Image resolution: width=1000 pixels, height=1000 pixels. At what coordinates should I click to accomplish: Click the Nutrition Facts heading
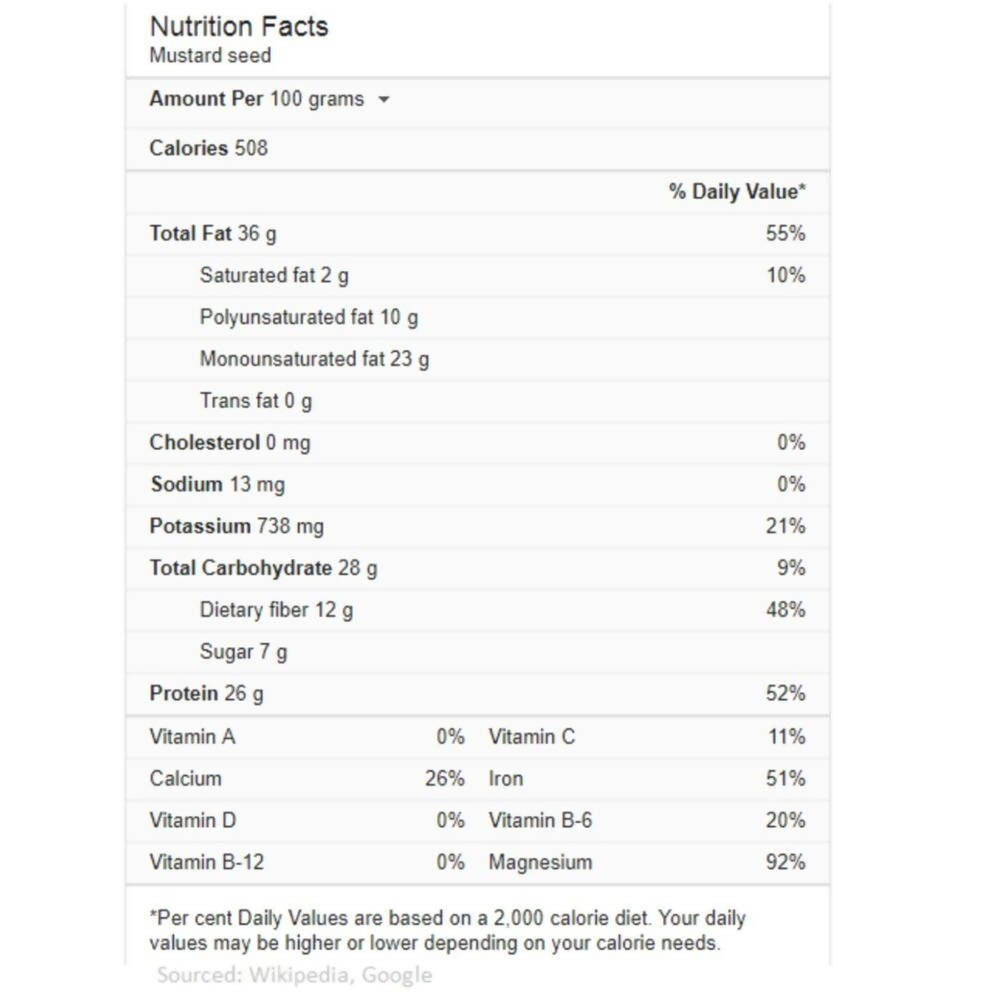click(239, 26)
